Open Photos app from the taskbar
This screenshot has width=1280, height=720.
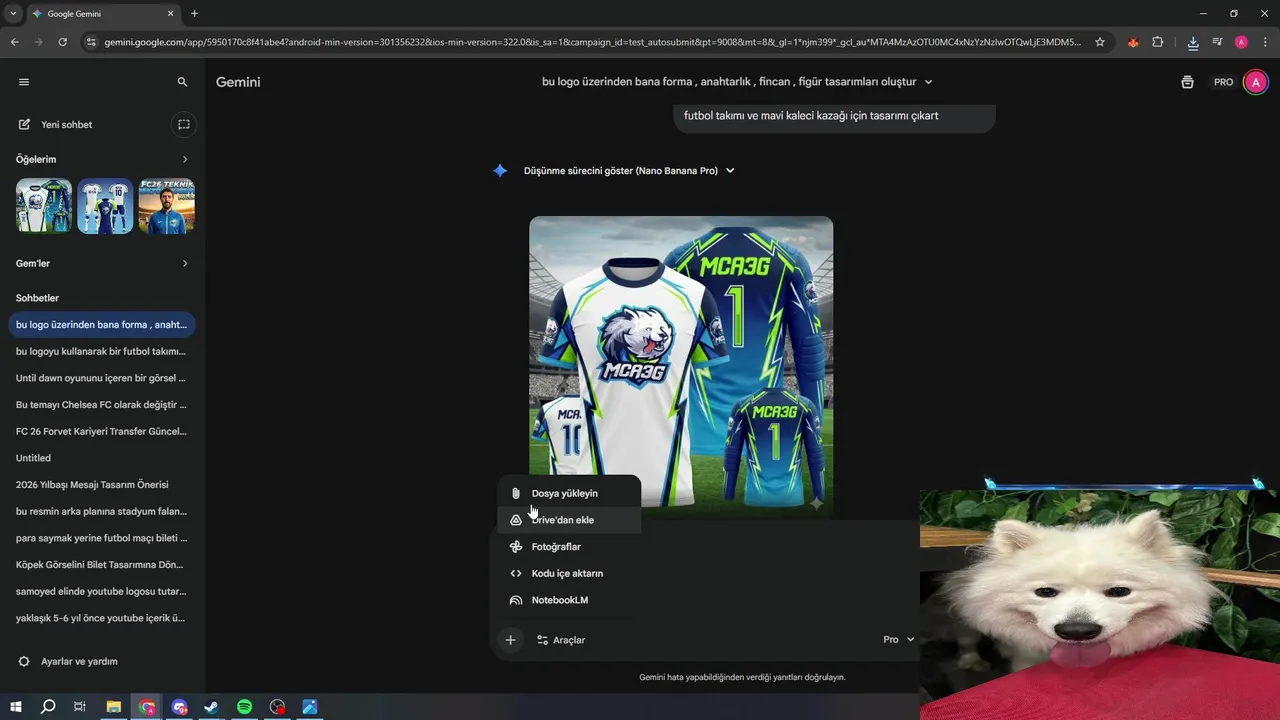(x=310, y=707)
